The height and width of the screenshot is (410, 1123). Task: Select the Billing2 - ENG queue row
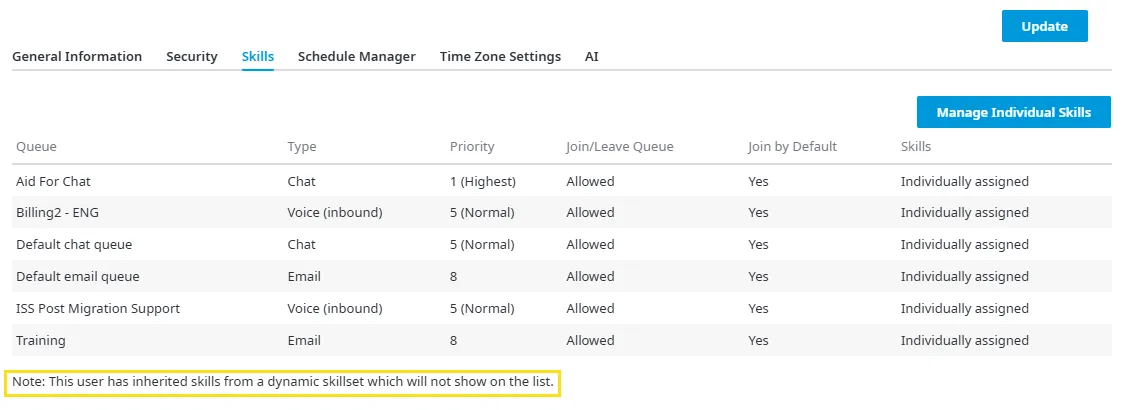562,213
